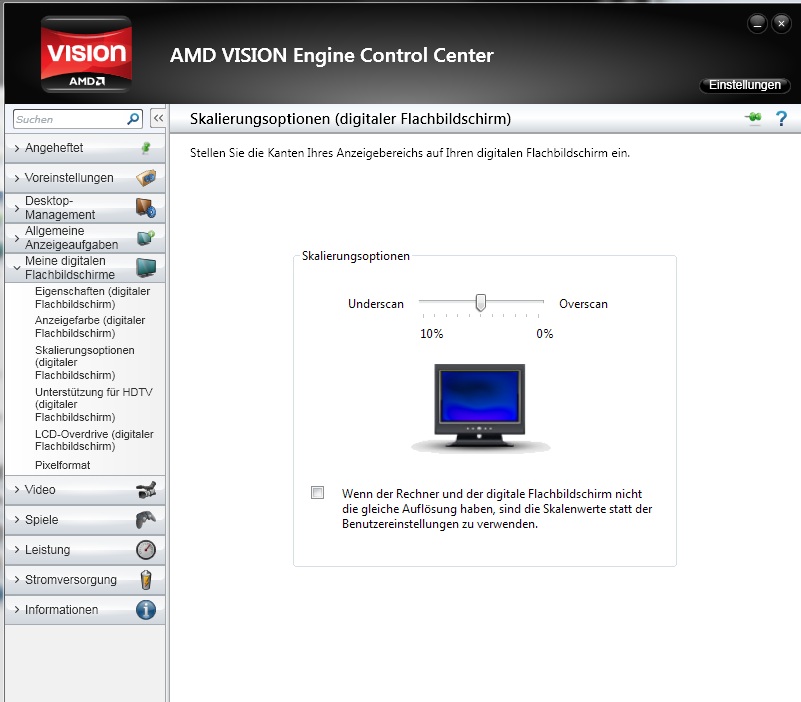Click the Overscan label
This screenshot has width=801, height=702.
[583, 304]
